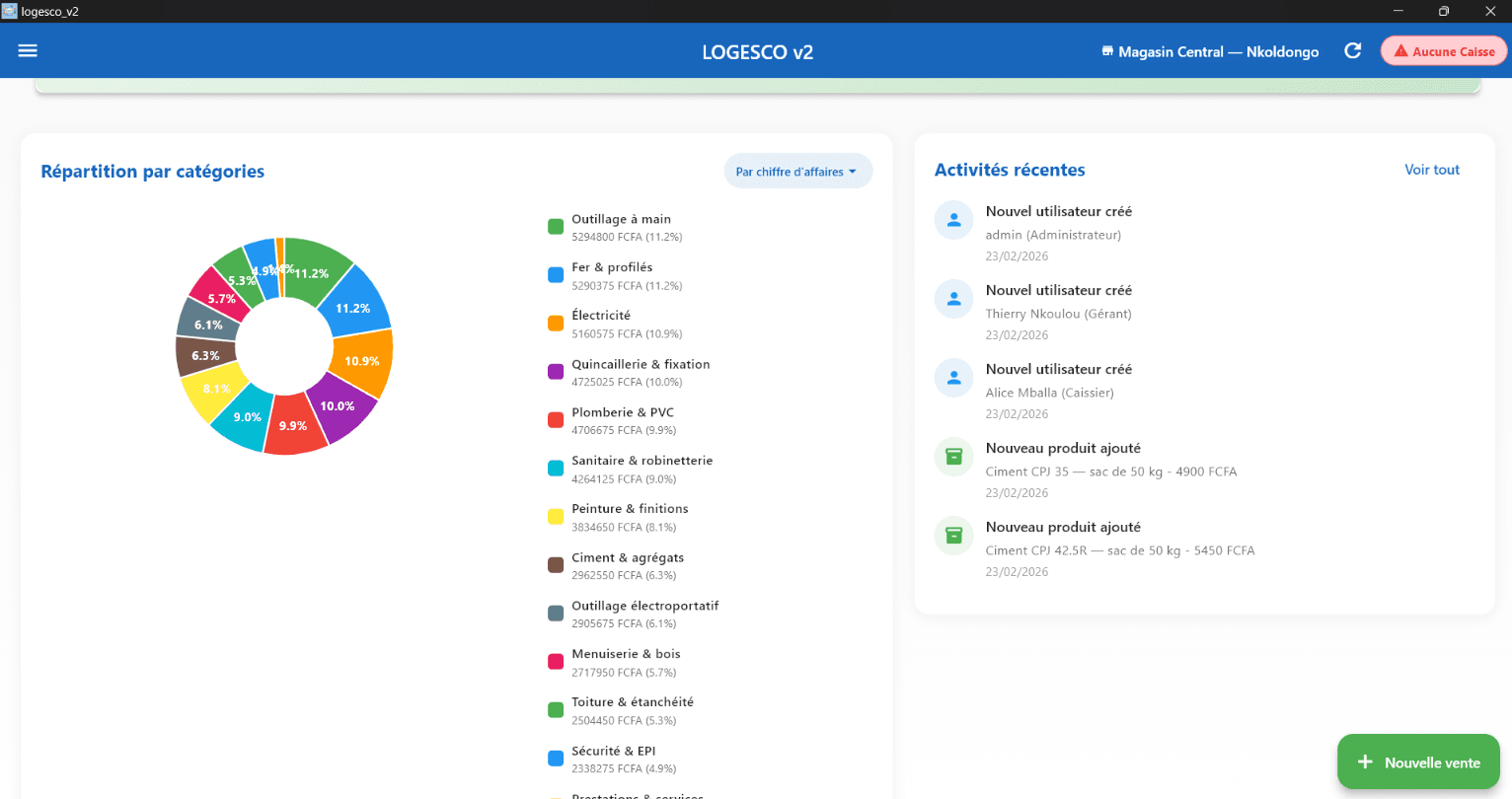Viewport: 1512px width, 799px height.
Task: Click the 10.0% purple donut chart segment
Action: 340,406
